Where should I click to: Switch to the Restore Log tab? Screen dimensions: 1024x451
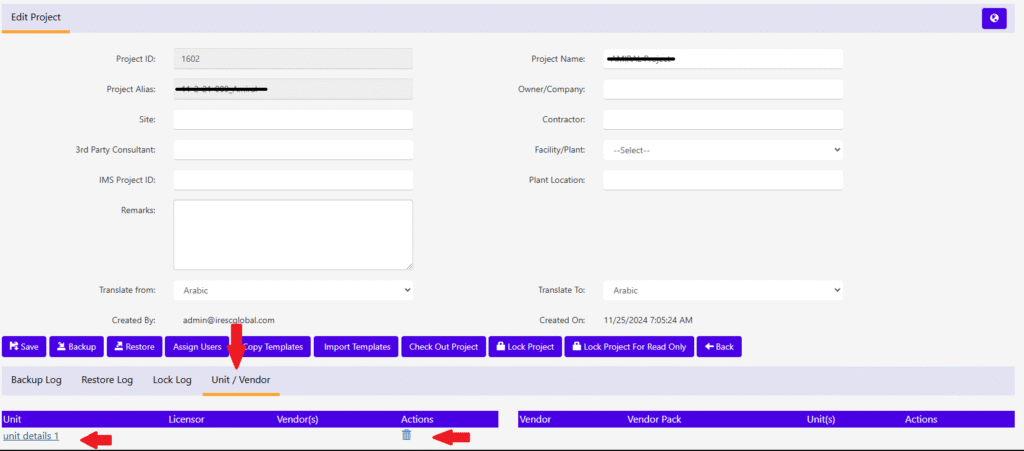pos(107,380)
